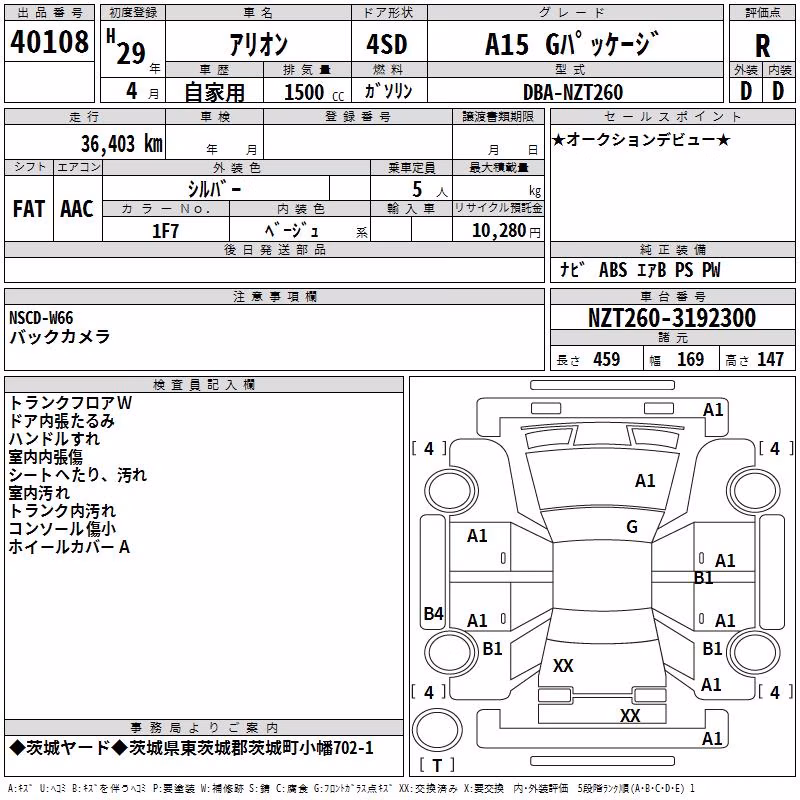Screen dimensions: 800x800
Task: Click the length value 459
Action: [x=607, y=359]
